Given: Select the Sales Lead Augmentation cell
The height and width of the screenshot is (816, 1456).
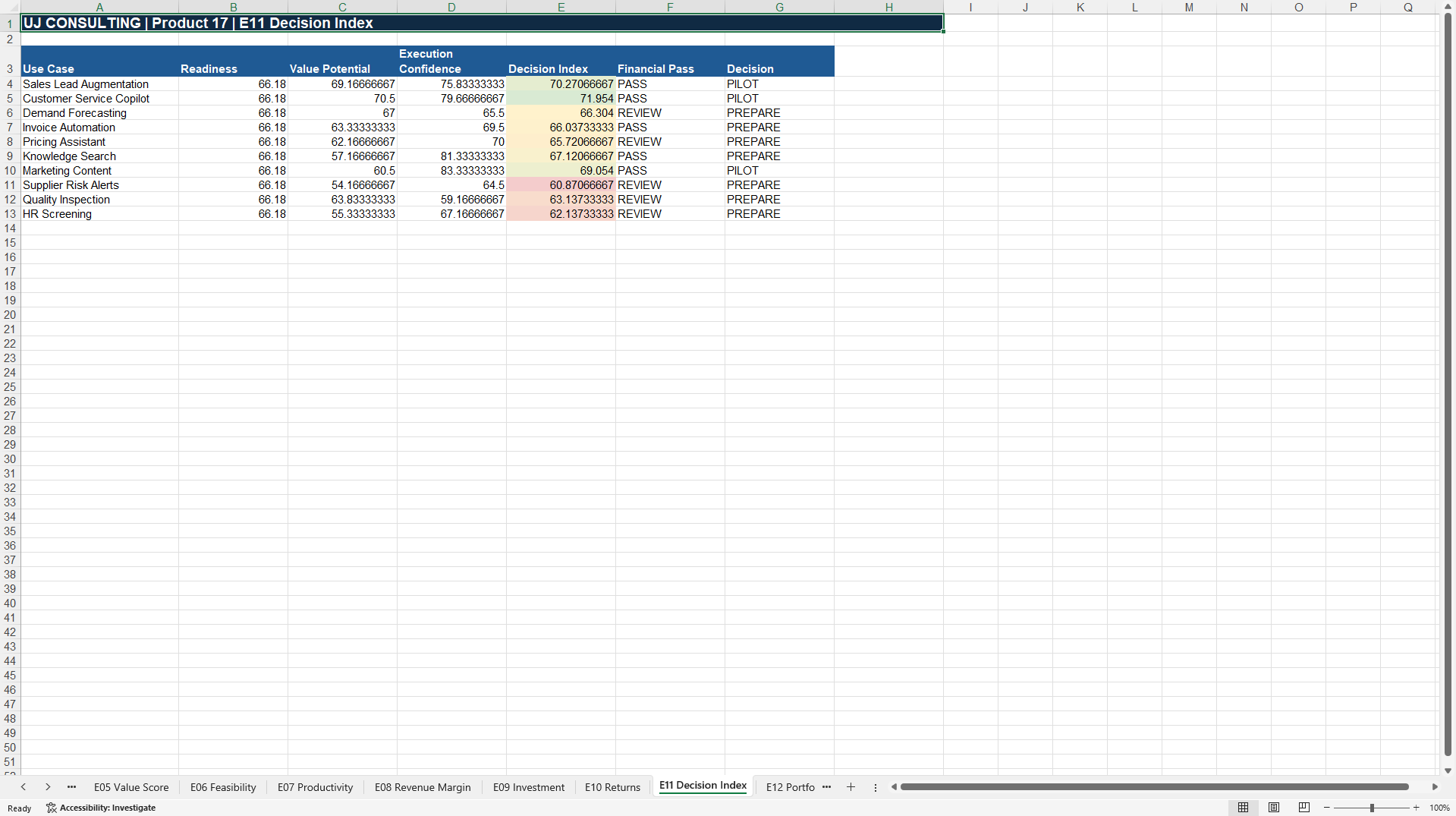Looking at the screenshot, I should tap(99, 84).
